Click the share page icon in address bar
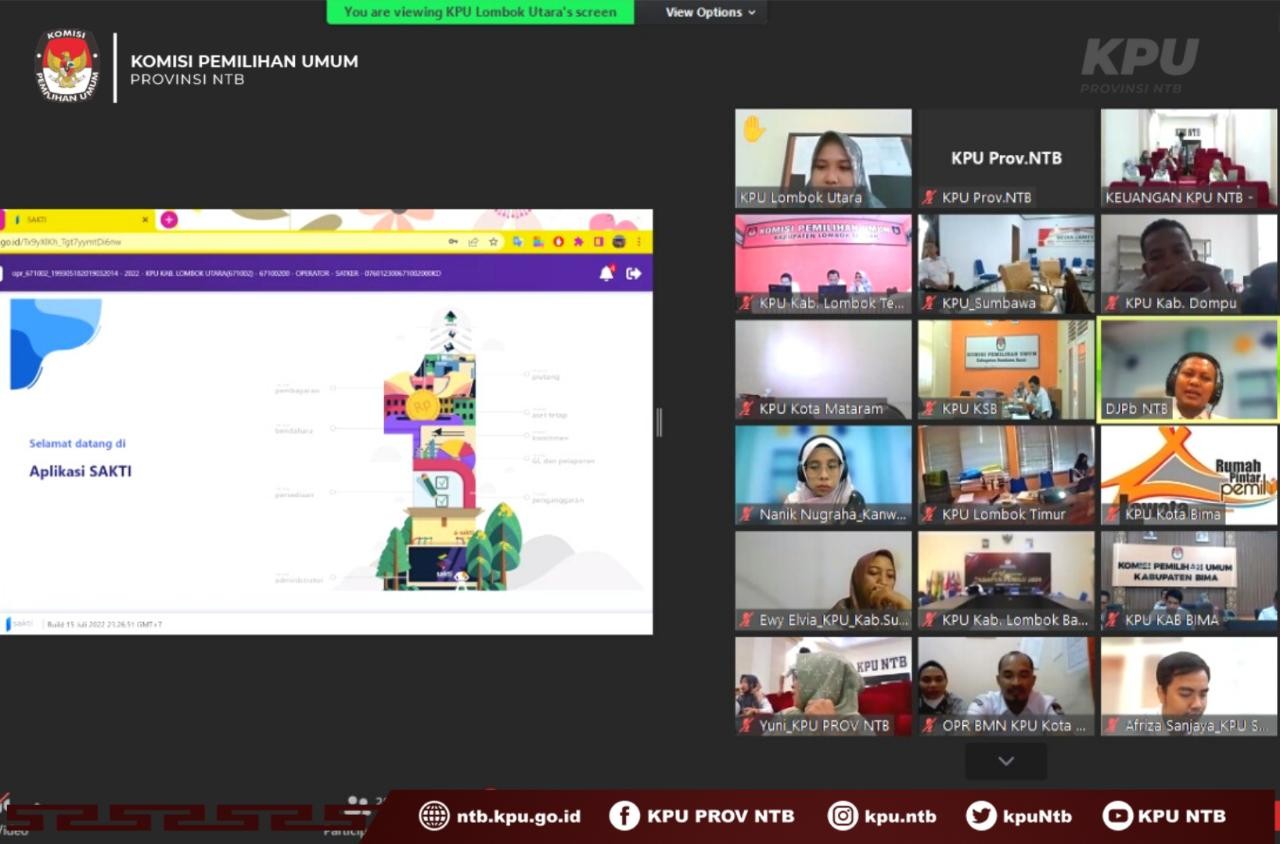The width and height of the screenshot is (1280, 844). 473,242
